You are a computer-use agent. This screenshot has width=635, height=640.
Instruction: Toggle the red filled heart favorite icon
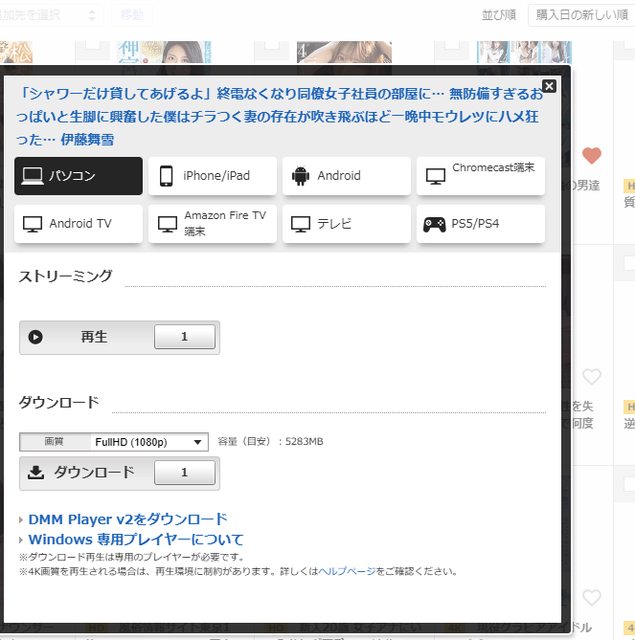click(591, 156)
